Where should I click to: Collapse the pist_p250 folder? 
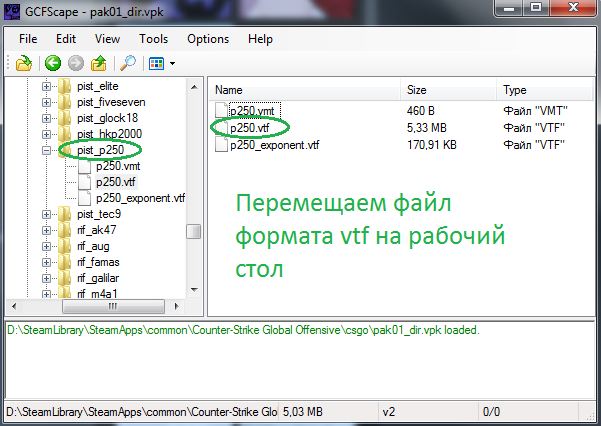click(46, 150)
